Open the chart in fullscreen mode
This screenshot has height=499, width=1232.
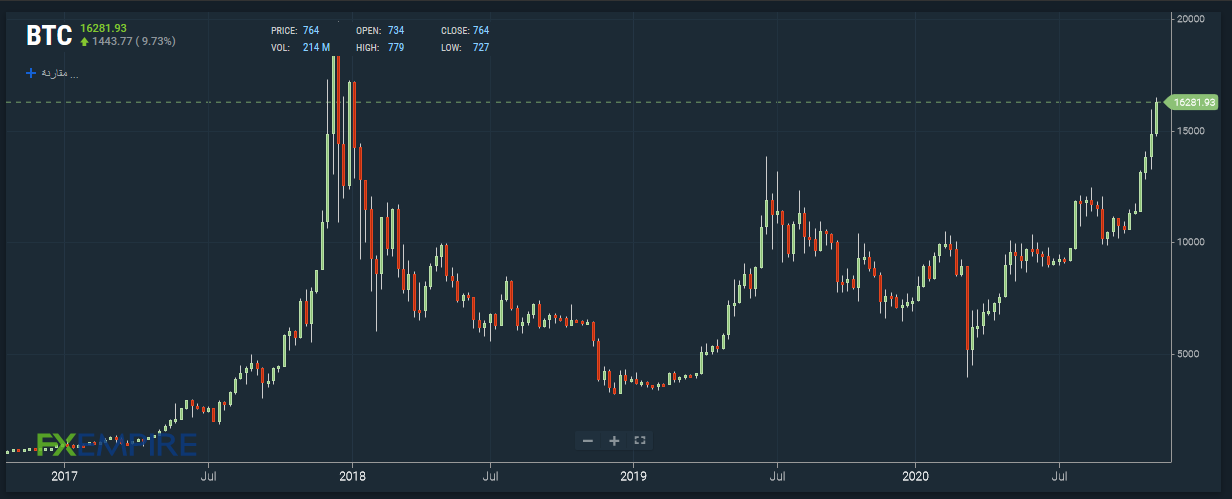(640, 440)
